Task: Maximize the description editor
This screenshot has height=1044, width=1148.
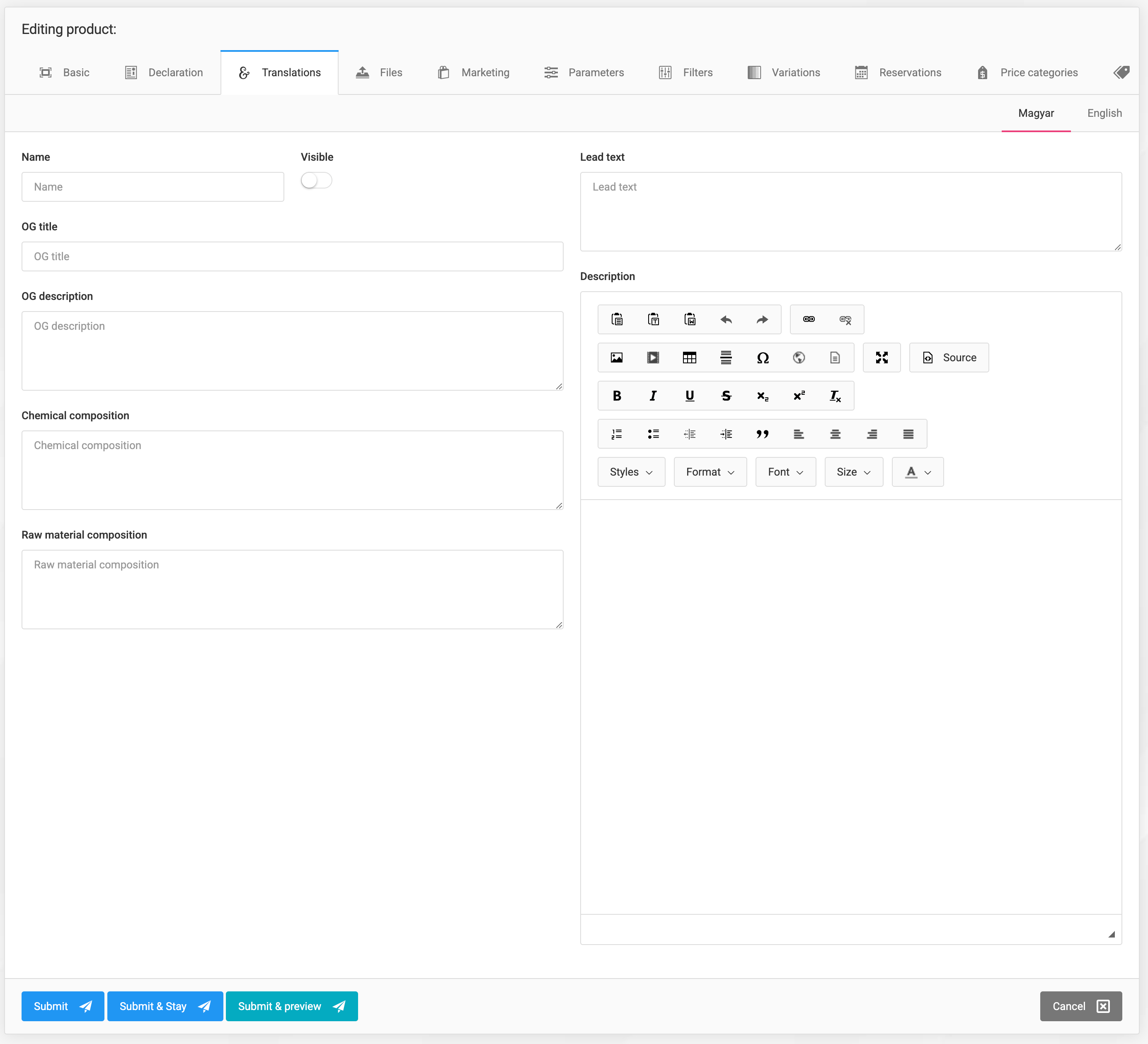Action: tap(881, 358)
